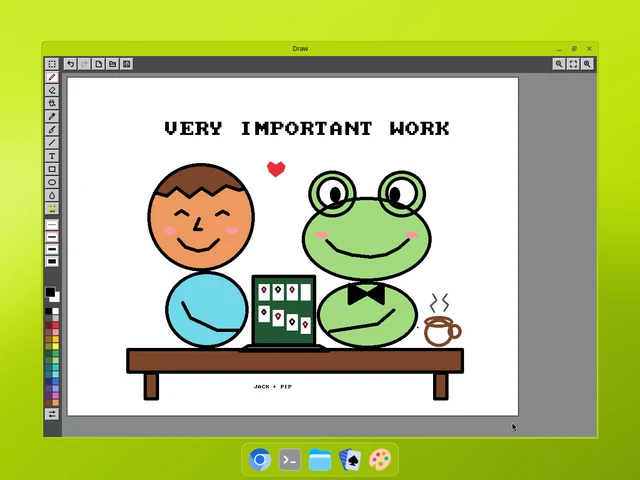
Task: Save the drawing with the save icon
Action: click(127, 64)
